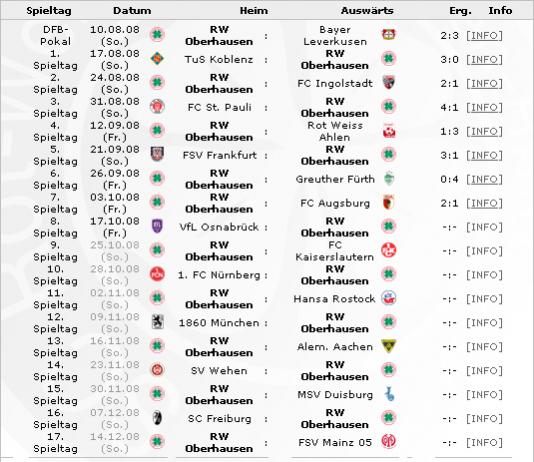
Task: Click the Hansa Rostock club logo
Action: tap(389, 298)
